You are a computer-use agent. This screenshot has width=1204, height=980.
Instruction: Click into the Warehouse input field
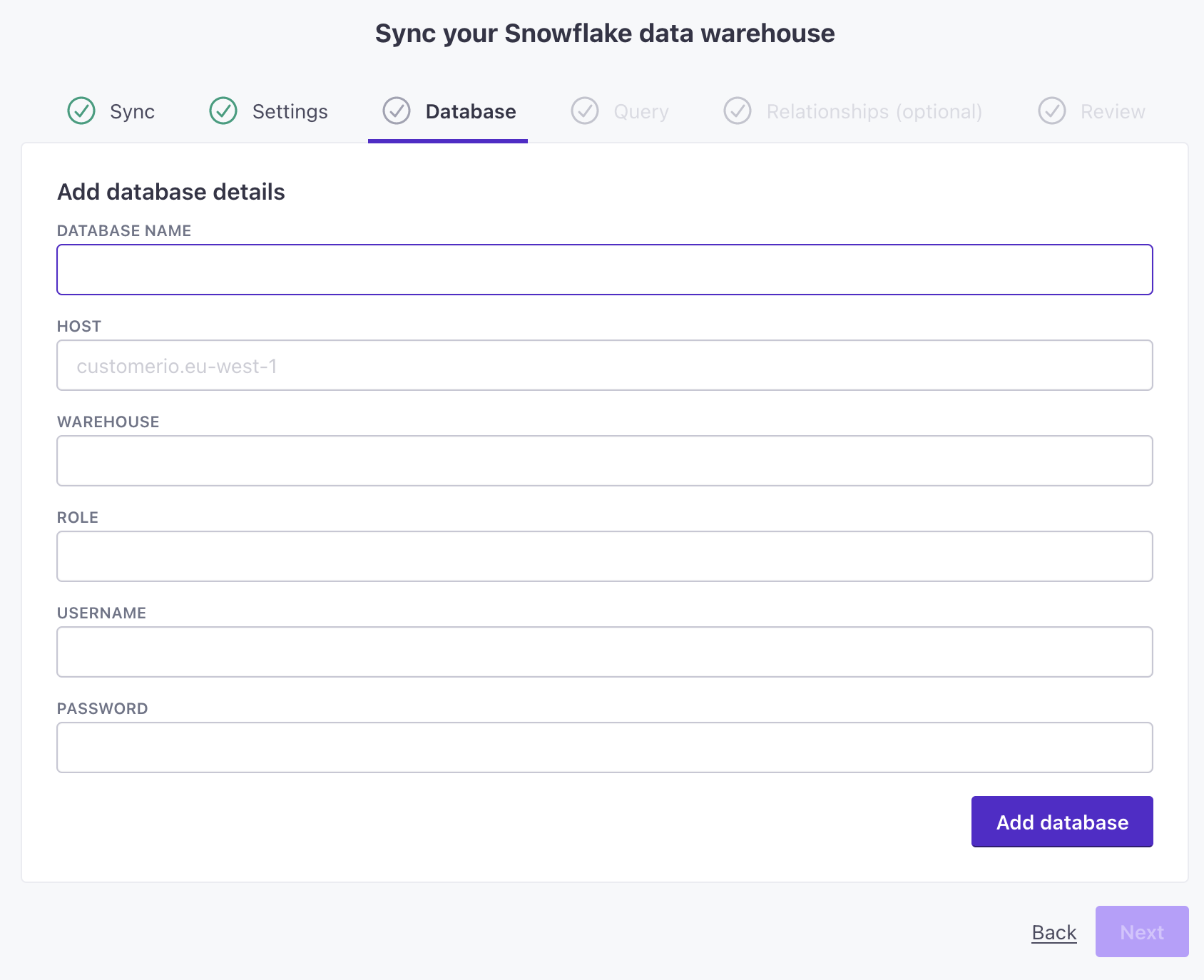point(605,461)
